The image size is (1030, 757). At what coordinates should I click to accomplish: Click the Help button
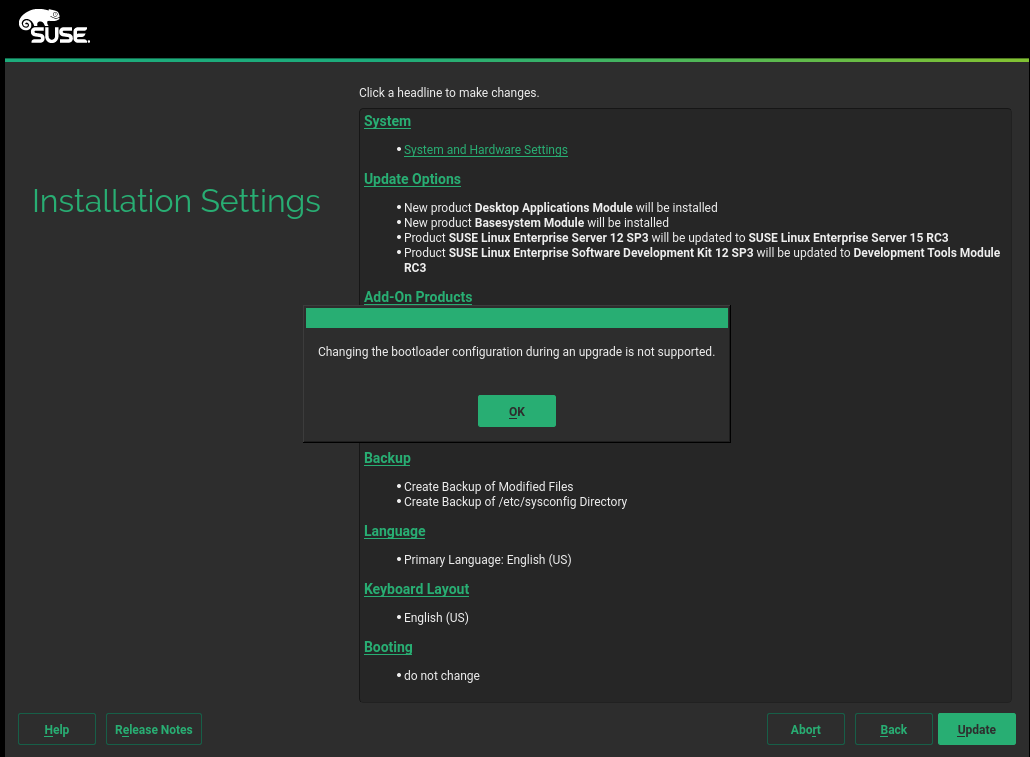coord(57,730)
